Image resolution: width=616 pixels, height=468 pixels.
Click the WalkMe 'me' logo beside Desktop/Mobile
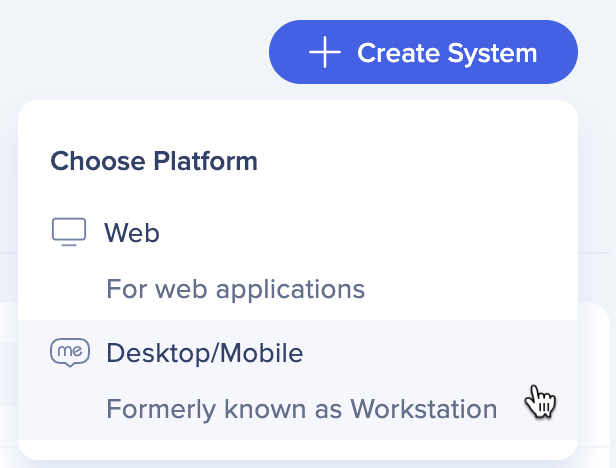tap(70, 352)
